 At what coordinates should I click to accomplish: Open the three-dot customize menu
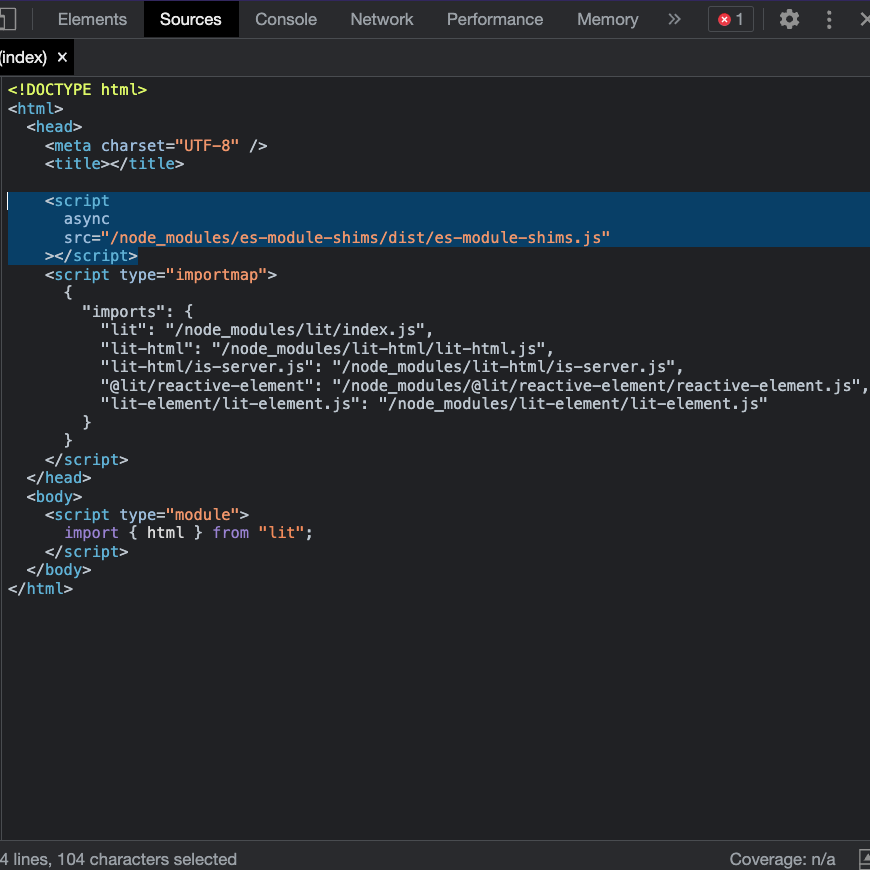tap(829, 19)
